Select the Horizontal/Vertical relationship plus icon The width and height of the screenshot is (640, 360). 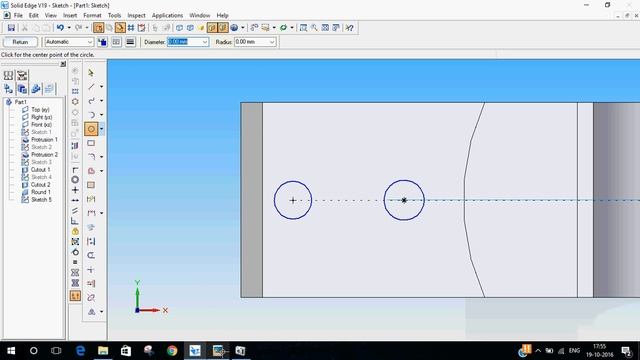click(x=75, y=190)
